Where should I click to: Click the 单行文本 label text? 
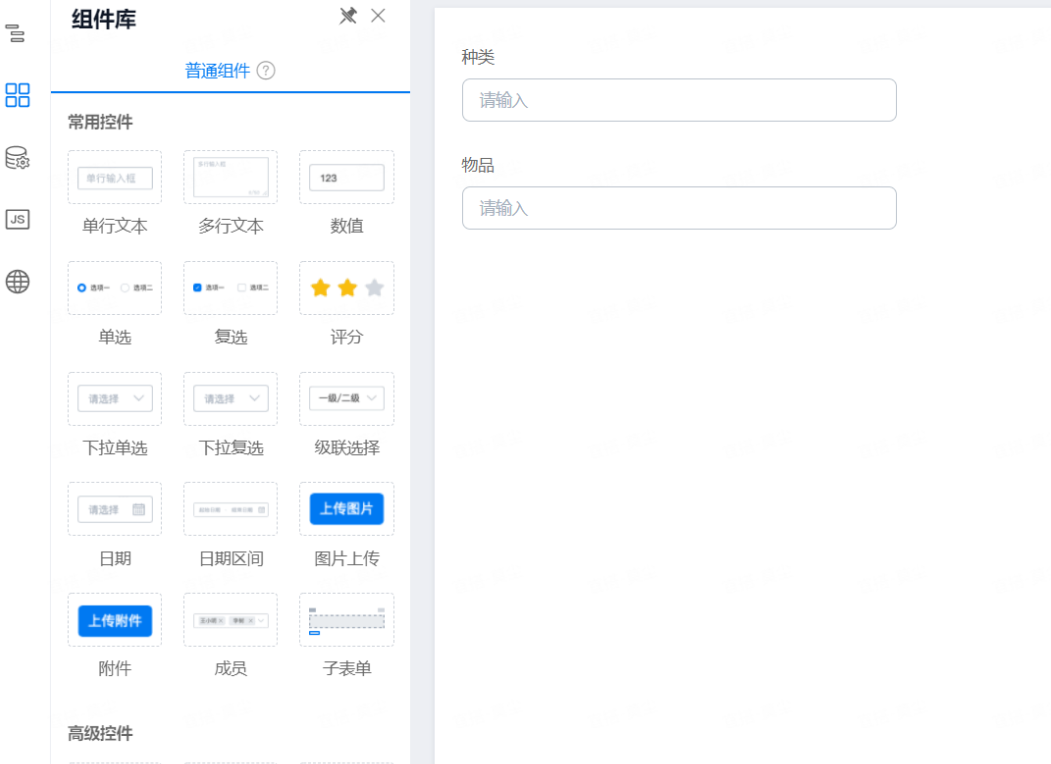click(x=115, y=226)
